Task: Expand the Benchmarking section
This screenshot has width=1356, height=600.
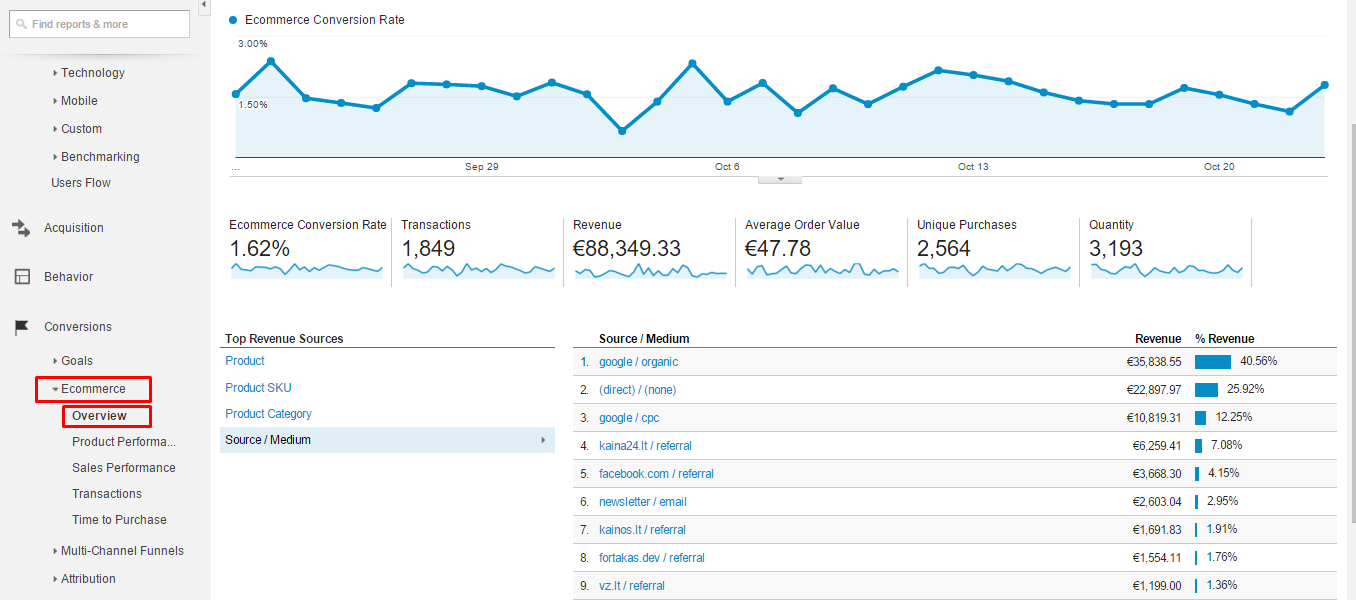Action: coord(100,157)
